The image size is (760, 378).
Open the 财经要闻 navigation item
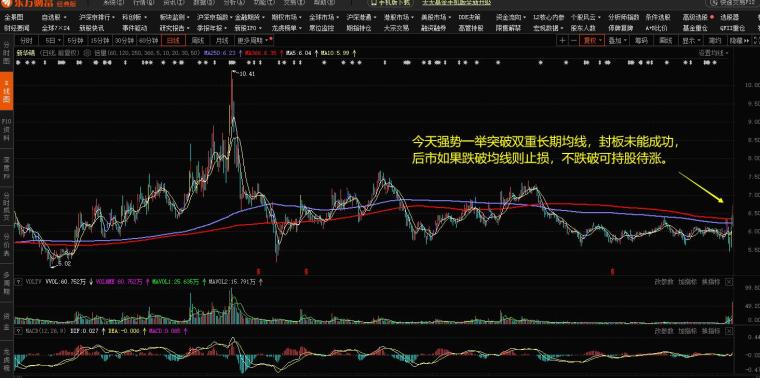click(16, 28)
